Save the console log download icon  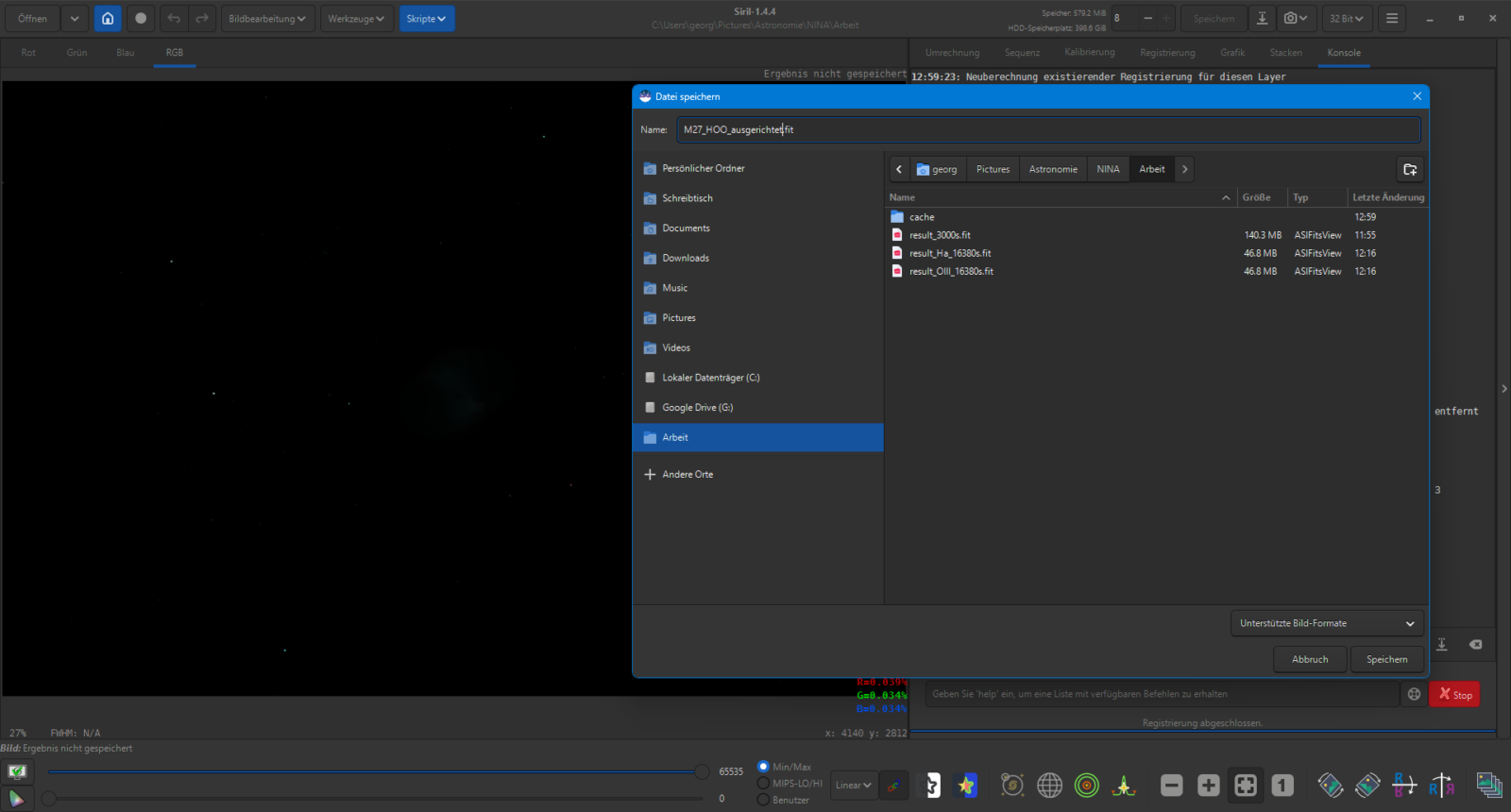(1442, 644)
